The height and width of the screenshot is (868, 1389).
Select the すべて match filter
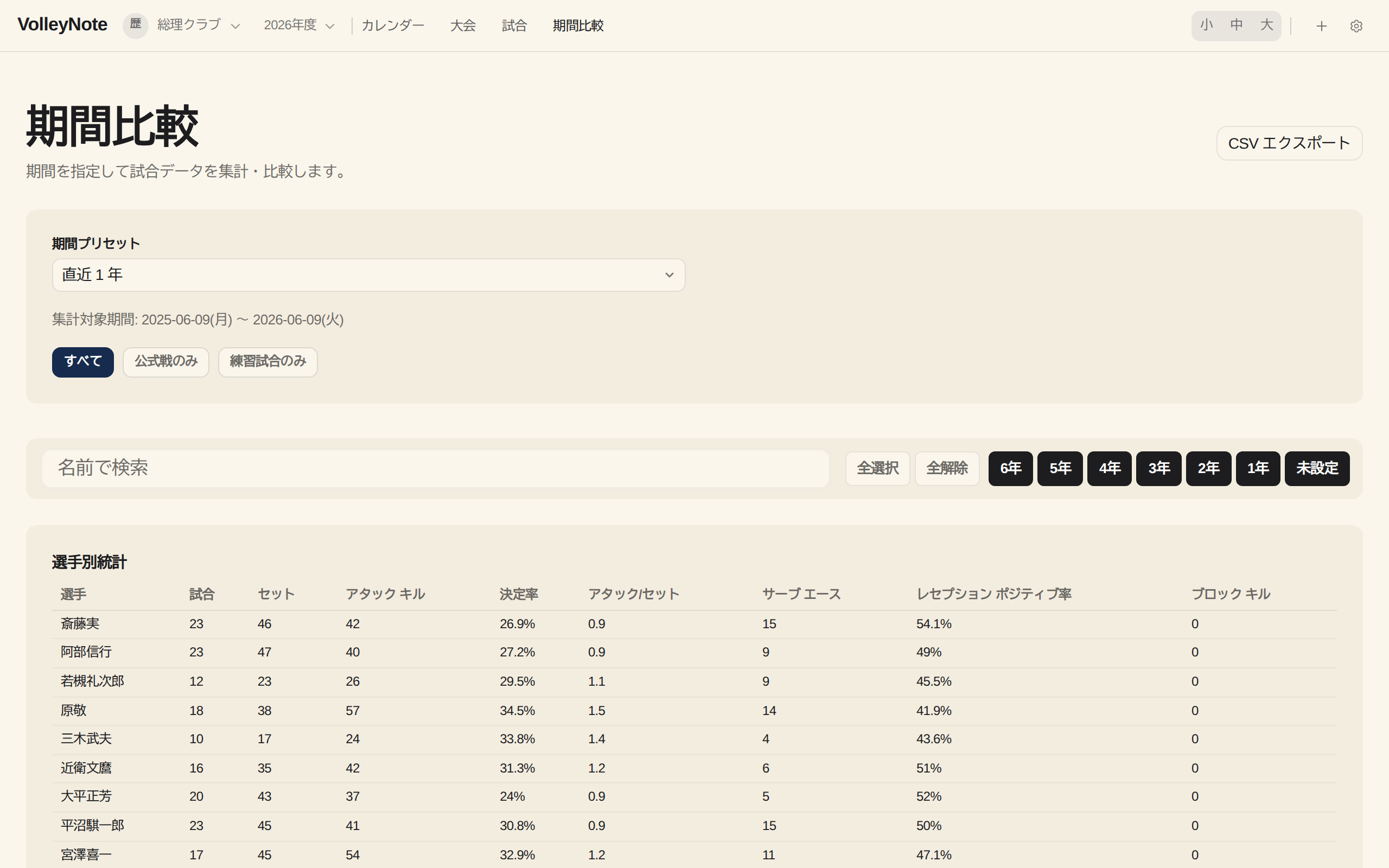coord(82,362)
